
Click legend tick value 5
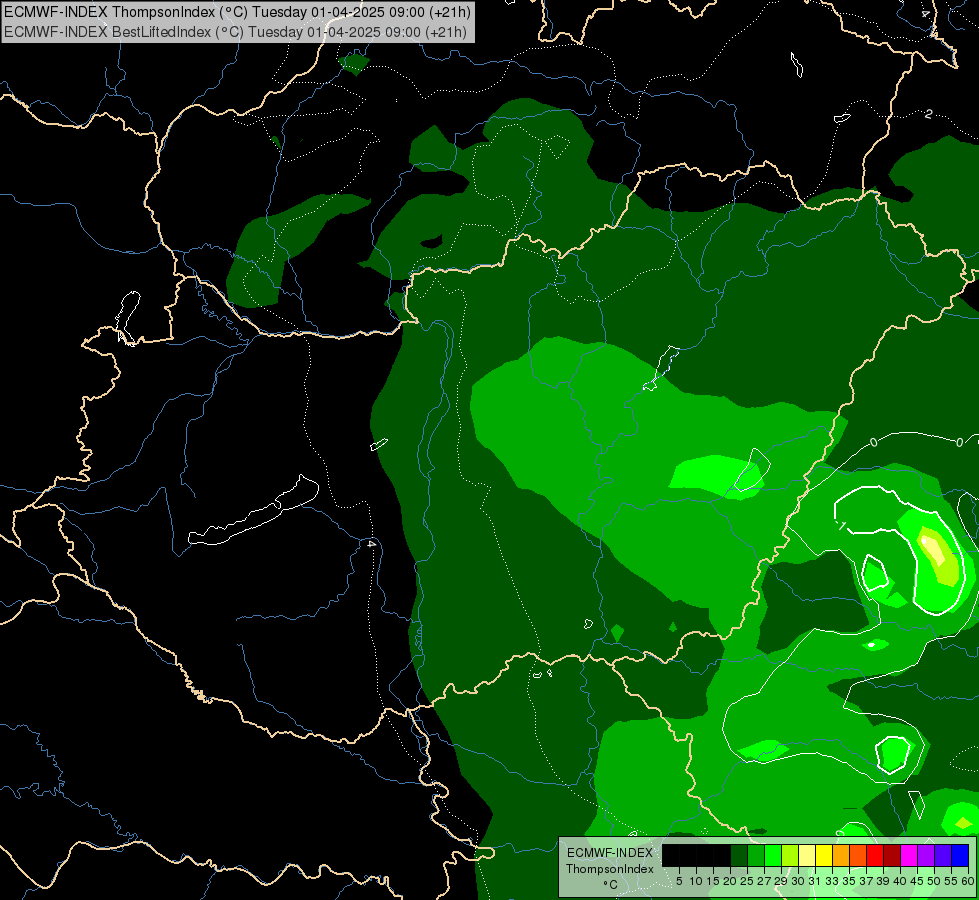pos(679,881)
